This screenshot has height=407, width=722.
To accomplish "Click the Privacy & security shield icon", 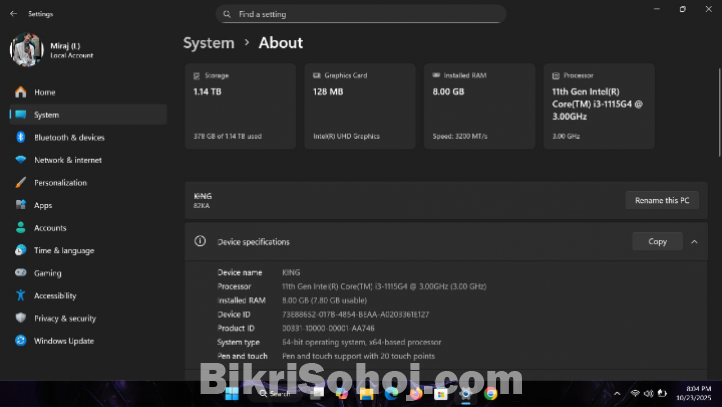I will point(20,318).
